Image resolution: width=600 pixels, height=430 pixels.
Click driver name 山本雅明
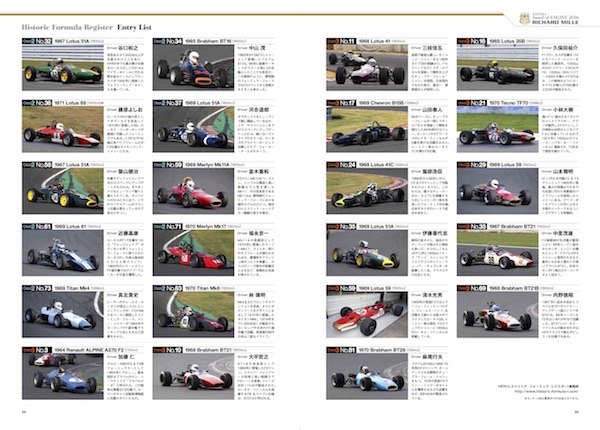(x=562, y=171)
